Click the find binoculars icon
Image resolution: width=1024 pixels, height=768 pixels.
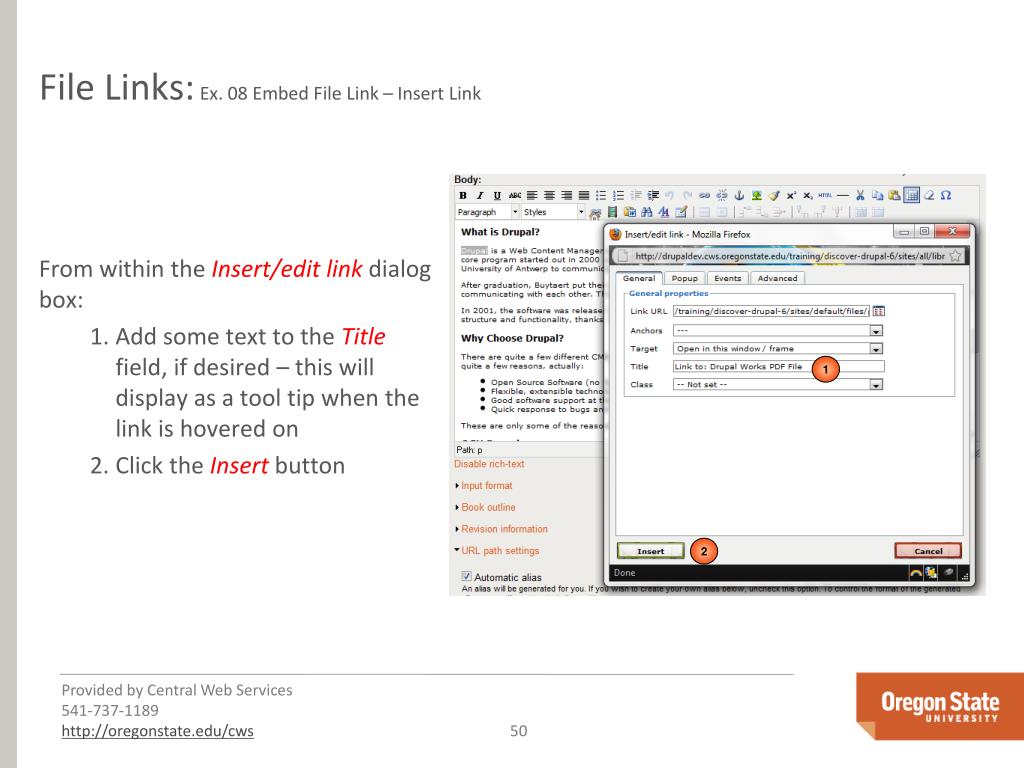tap(647, 212)
